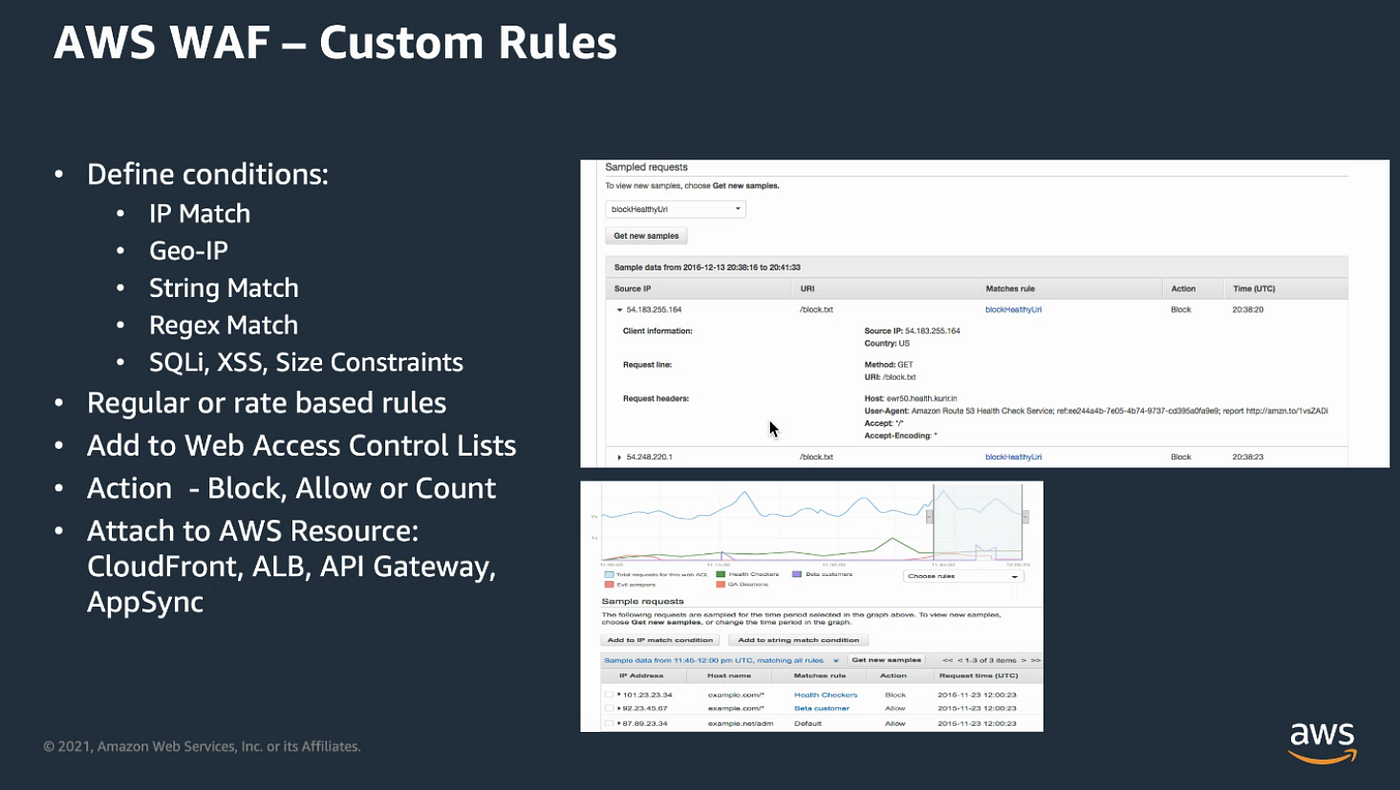Expand the 54.248.220.1 request row
Viewport: 1400px width, 790px height.
coord(619,457)
